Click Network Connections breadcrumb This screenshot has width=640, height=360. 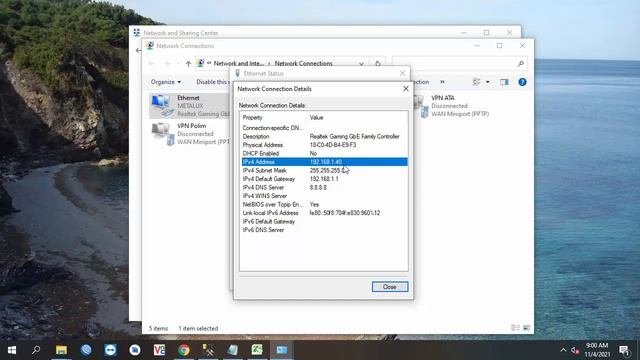303,64
